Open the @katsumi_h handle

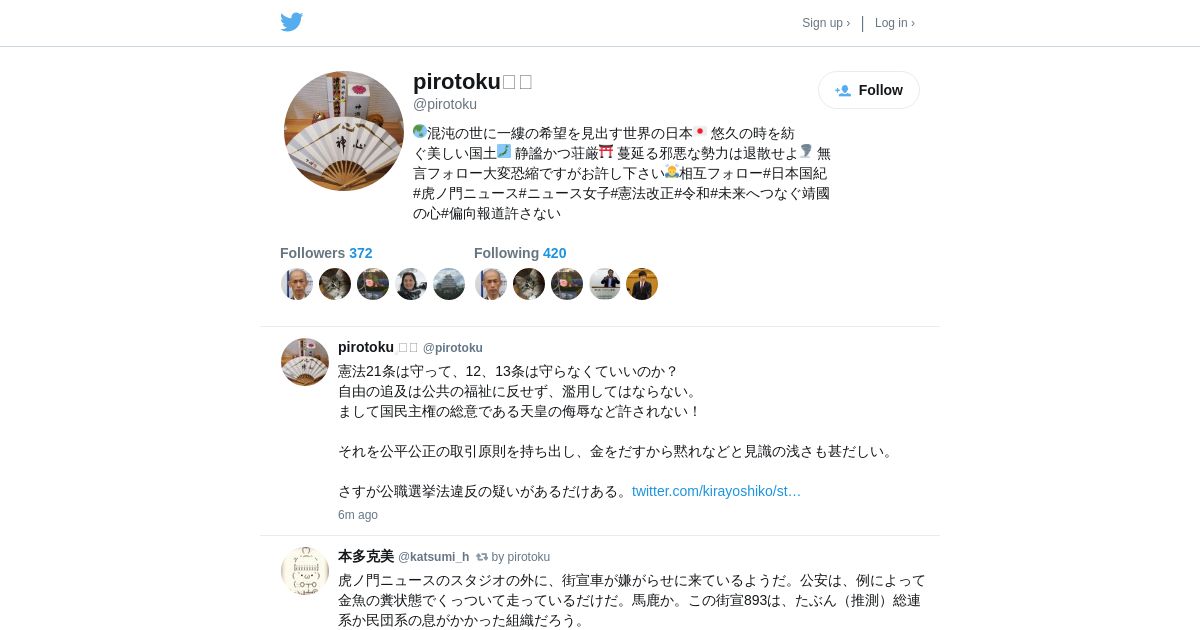pyautogui.click(x=433, y=557)
